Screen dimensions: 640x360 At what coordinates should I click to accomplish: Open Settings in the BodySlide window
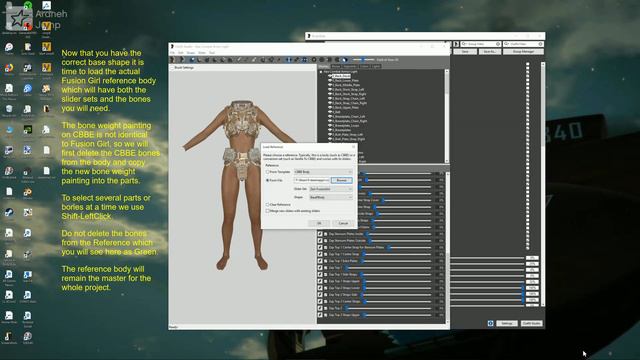click(507, 323)
